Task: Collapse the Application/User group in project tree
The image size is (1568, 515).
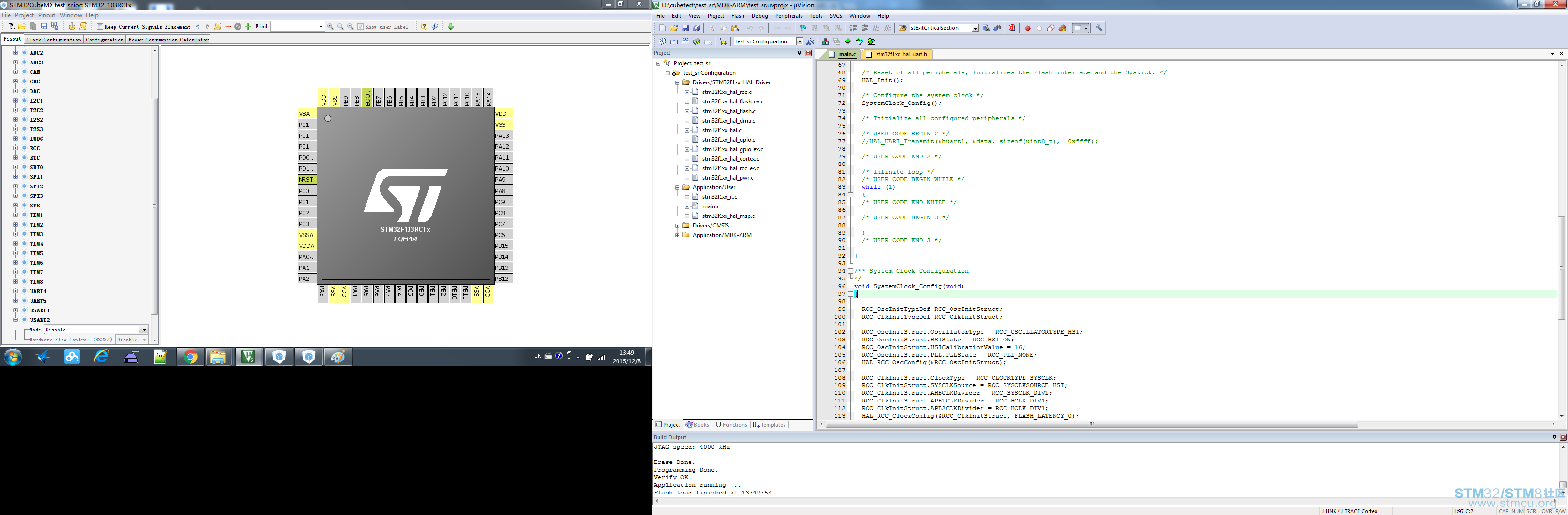Action: pyautogui.click(x=677, y=187)
